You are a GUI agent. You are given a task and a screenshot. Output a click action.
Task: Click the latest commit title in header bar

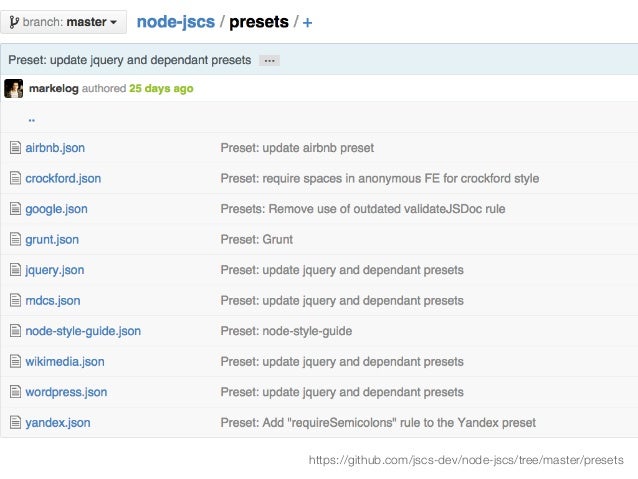(x=129, y=60)
